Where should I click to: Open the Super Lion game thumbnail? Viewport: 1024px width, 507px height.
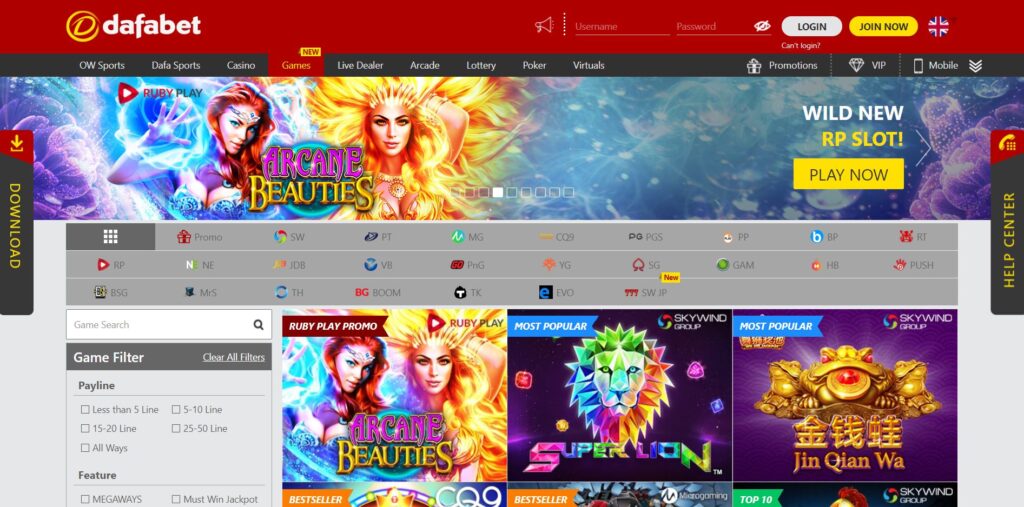620,395
